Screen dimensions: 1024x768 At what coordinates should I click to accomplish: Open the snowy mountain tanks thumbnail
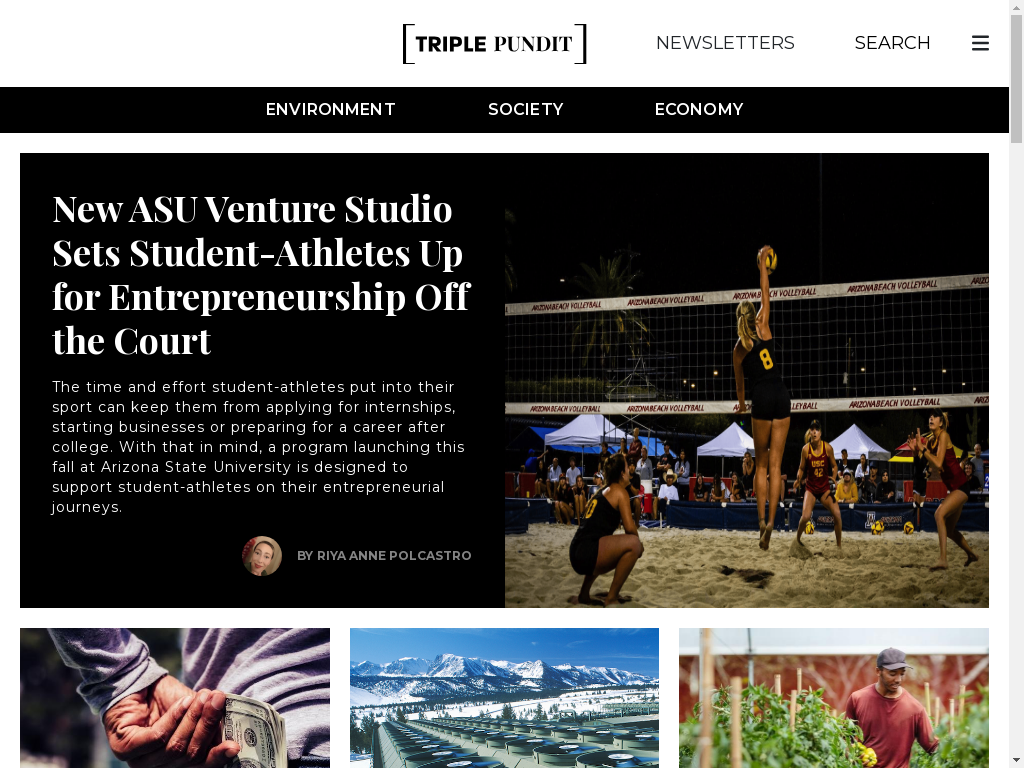point(504,698)
